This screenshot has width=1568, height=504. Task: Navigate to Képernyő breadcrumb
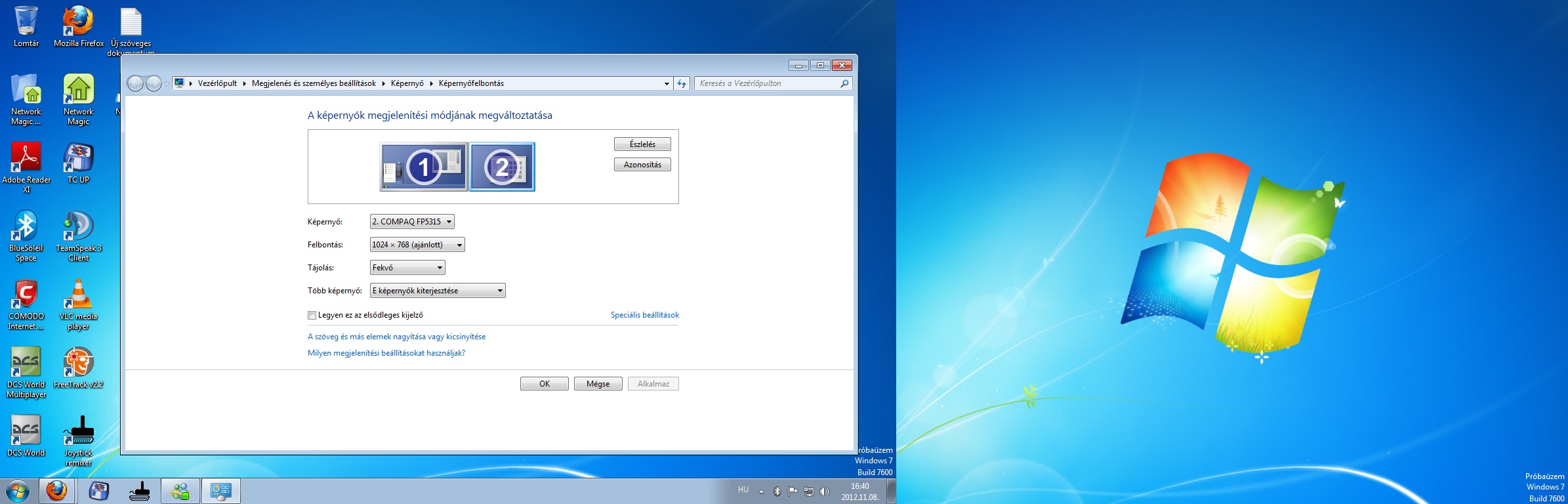click(407, 83)
